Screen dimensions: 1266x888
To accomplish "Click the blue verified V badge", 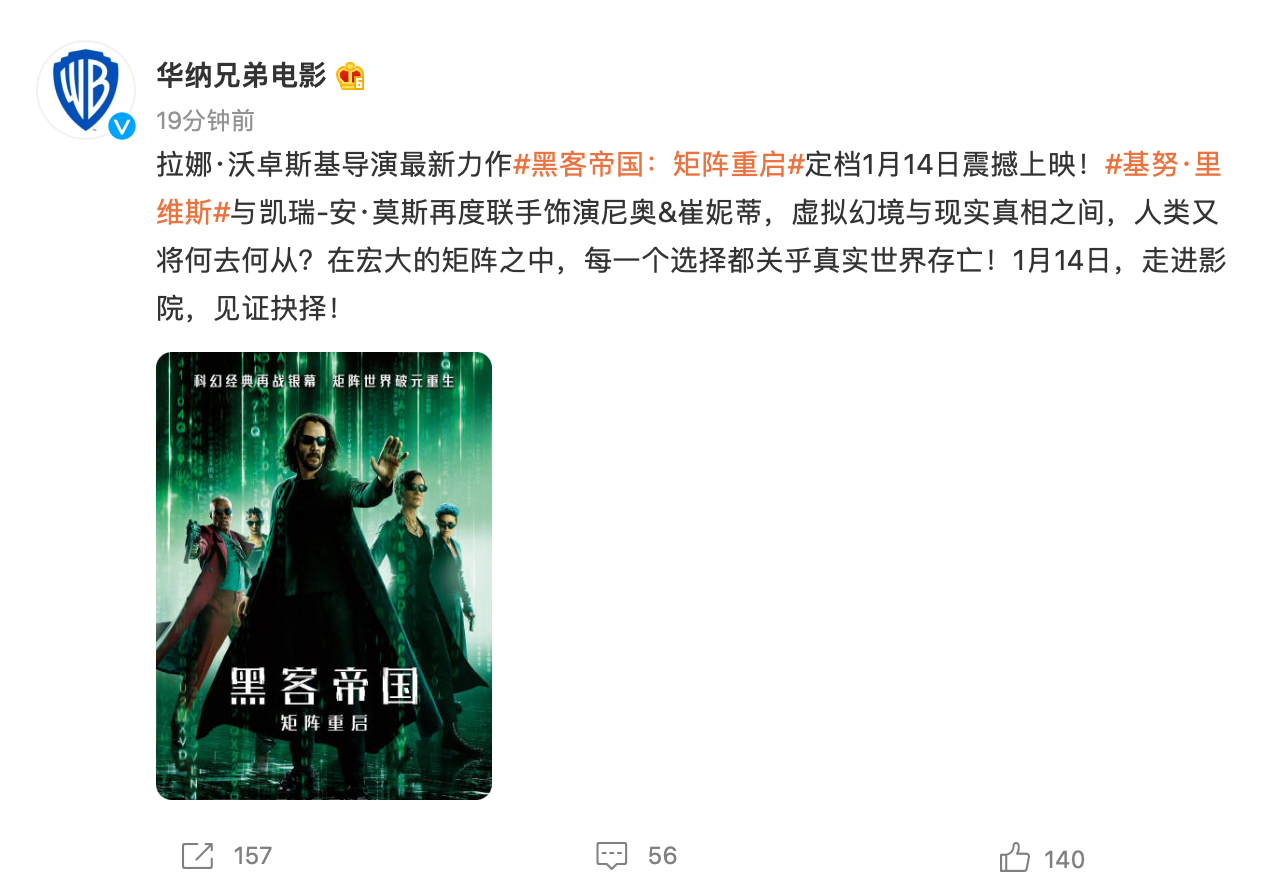I will click(x=122, y=125).
